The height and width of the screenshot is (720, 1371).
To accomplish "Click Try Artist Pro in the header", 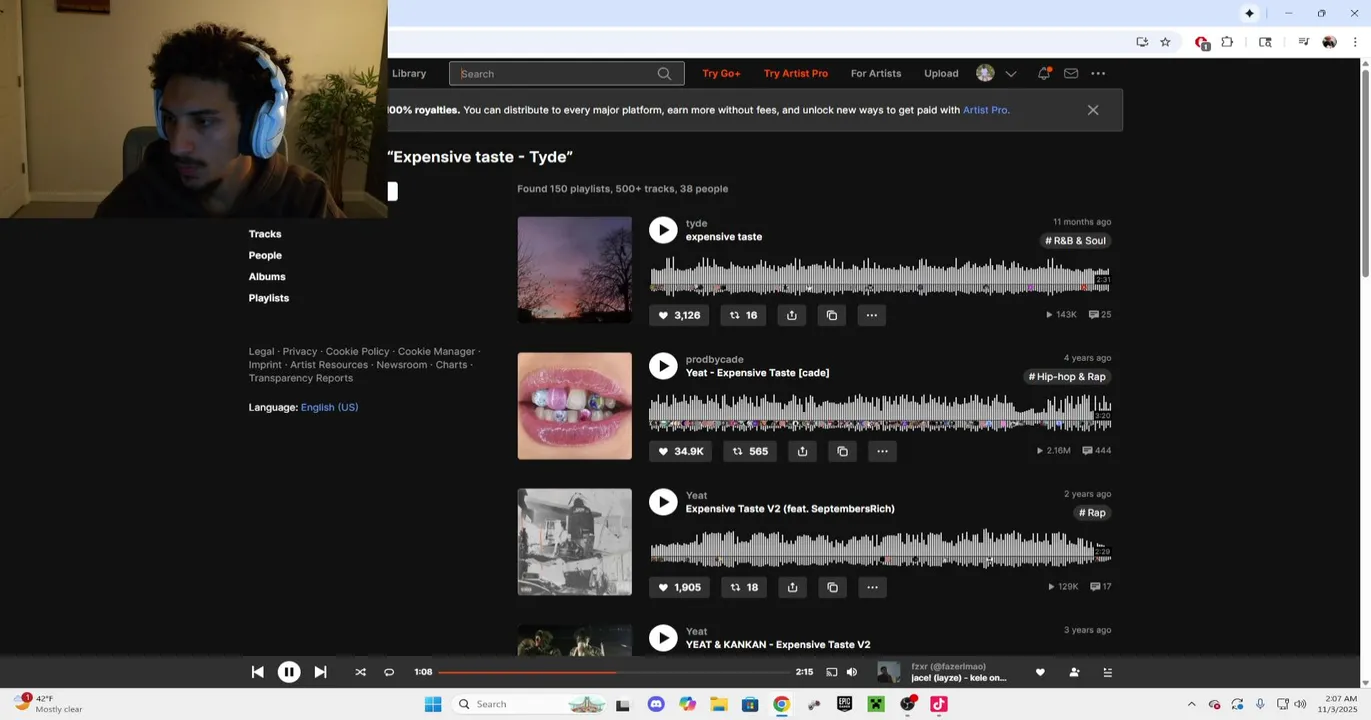I will point(796,74).
